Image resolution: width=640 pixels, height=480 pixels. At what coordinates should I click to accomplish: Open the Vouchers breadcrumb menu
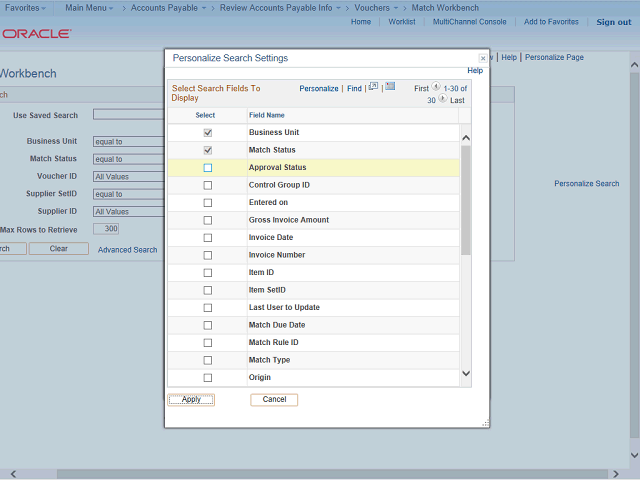377,7
